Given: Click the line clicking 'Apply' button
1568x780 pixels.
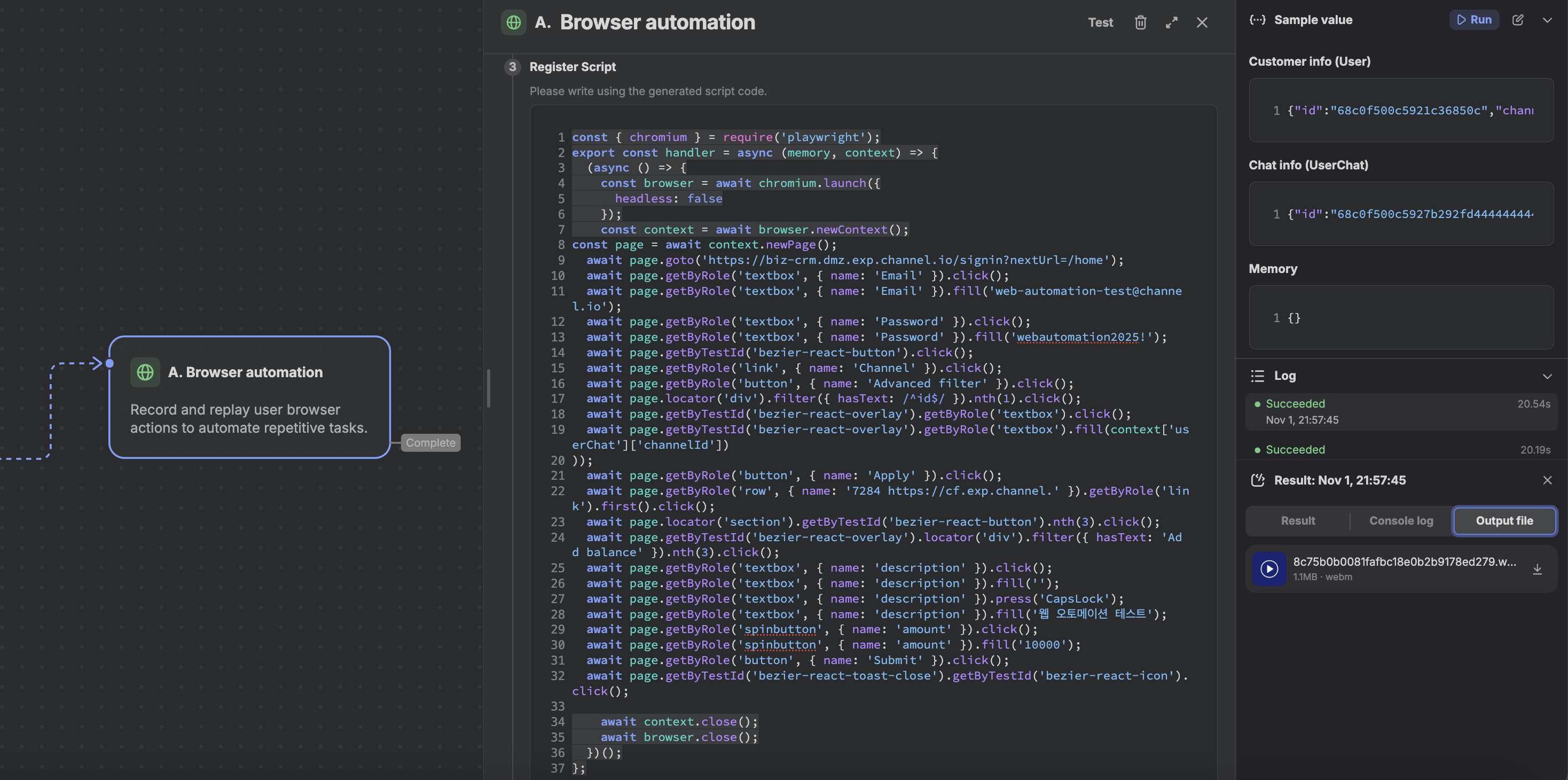Looking at the screenshot, I should click(x=794, y=475).
